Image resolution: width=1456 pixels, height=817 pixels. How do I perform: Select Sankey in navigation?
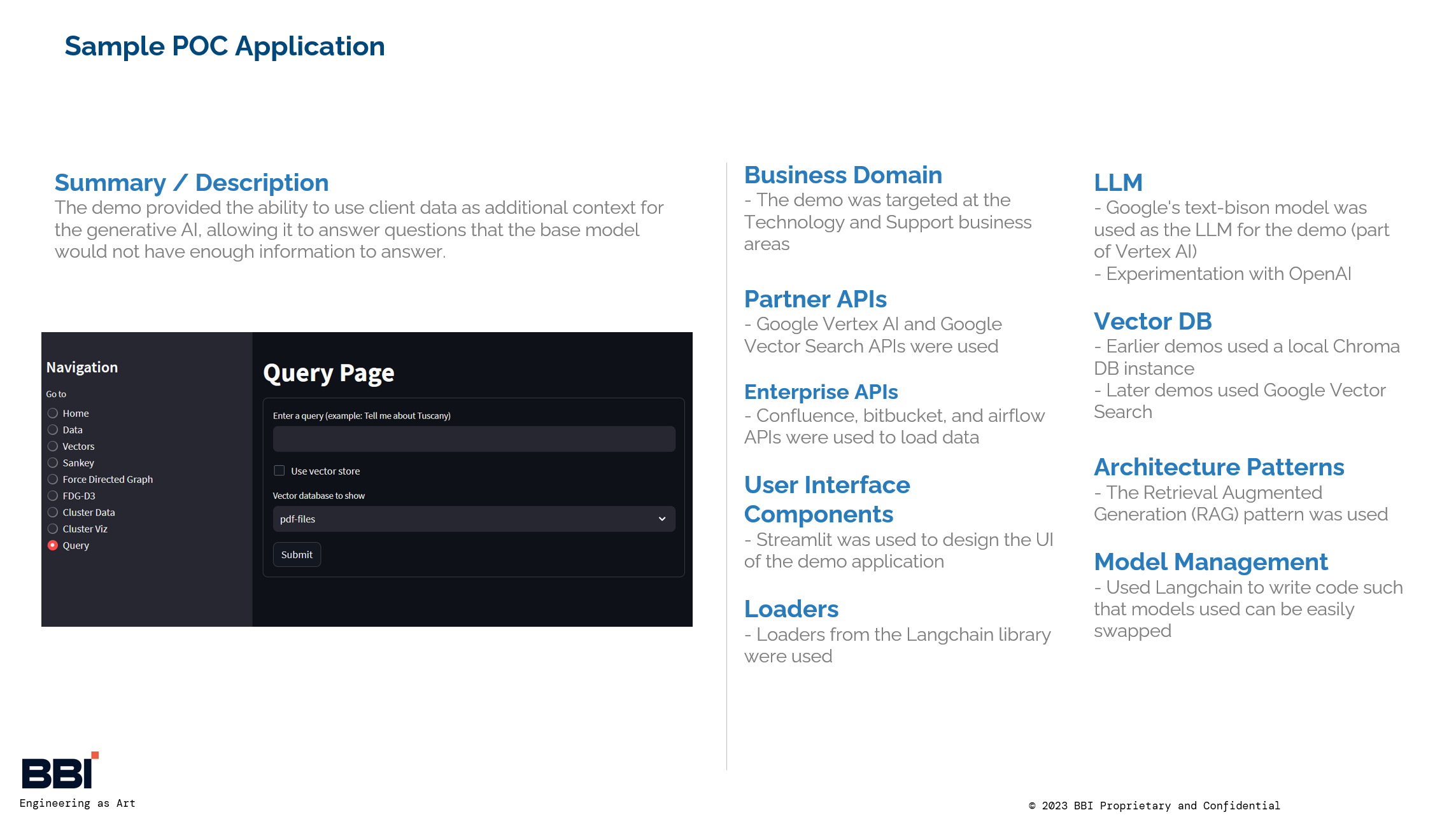tap(53, 463)
